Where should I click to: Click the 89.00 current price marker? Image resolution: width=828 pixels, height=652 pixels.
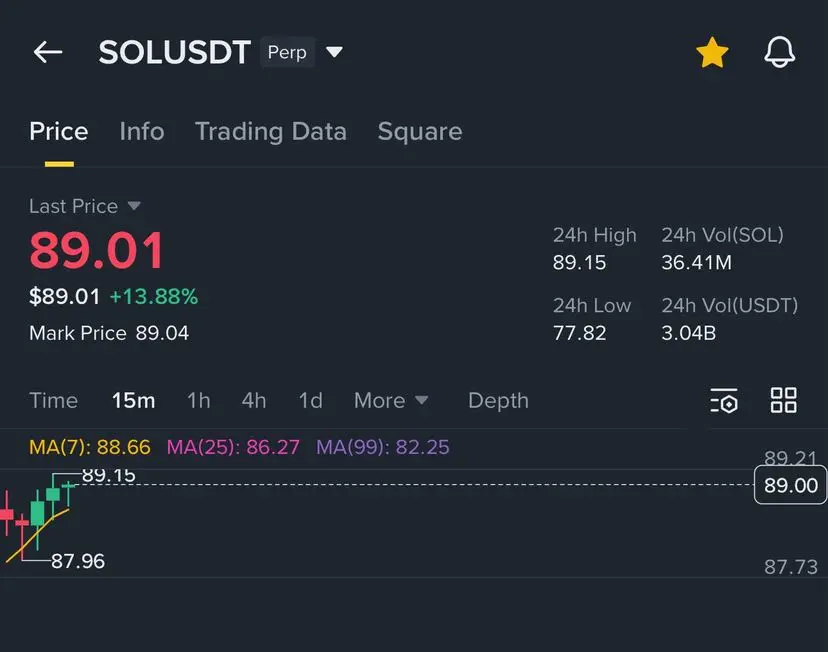tap(790, 486)
